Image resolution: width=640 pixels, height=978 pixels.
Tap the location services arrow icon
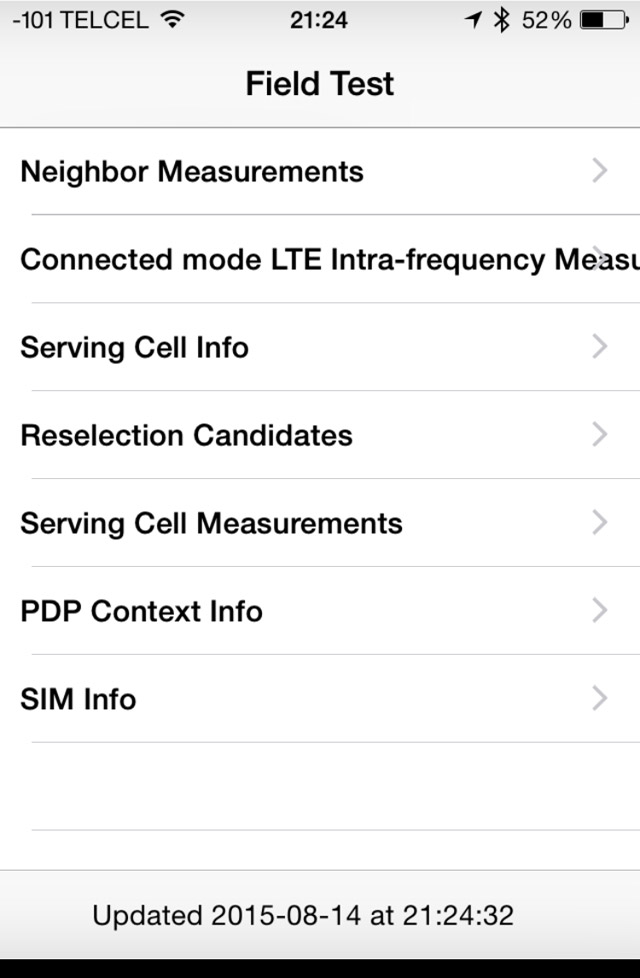click(473, 19)
